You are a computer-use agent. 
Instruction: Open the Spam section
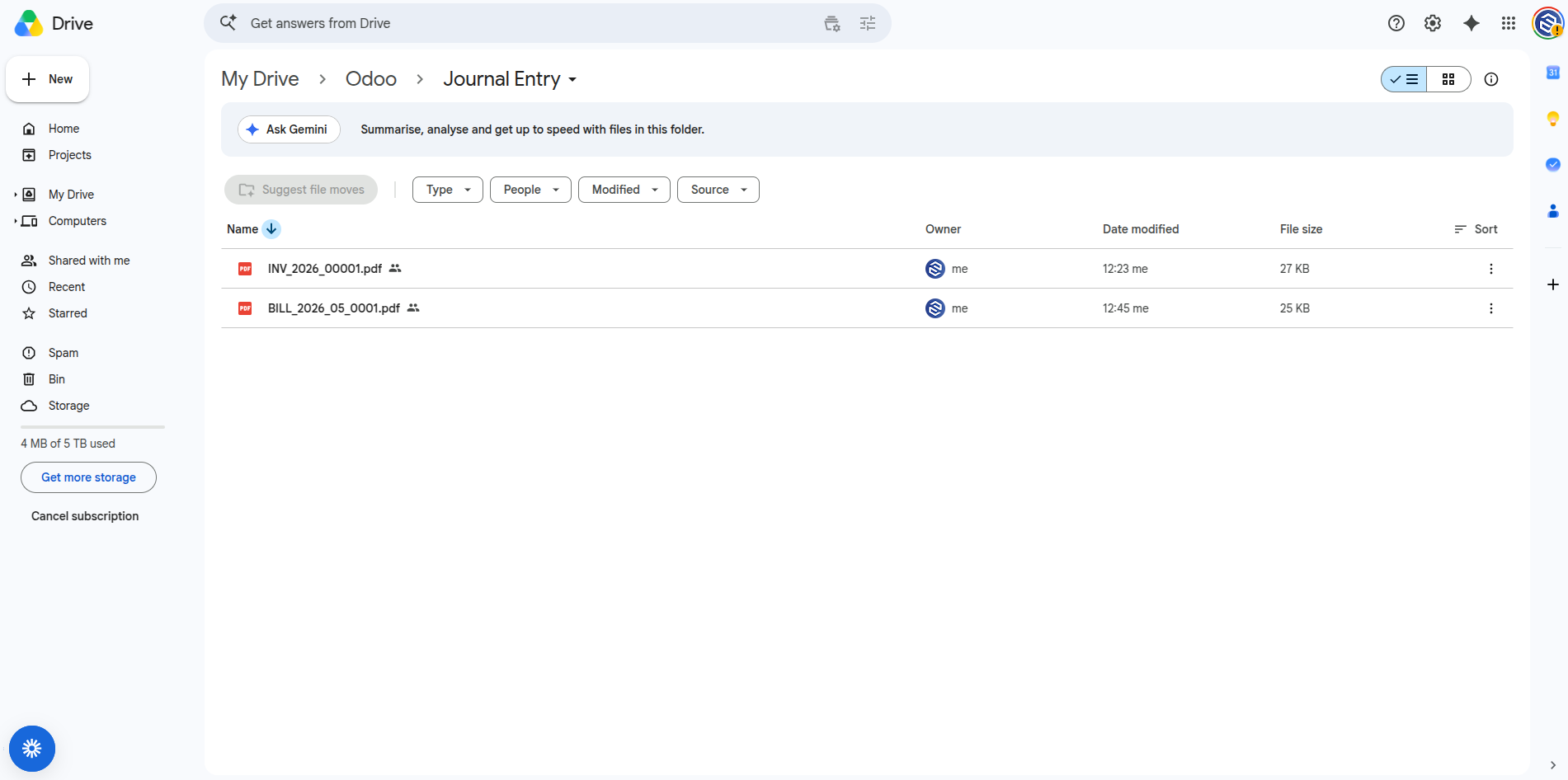coord(64,353)
